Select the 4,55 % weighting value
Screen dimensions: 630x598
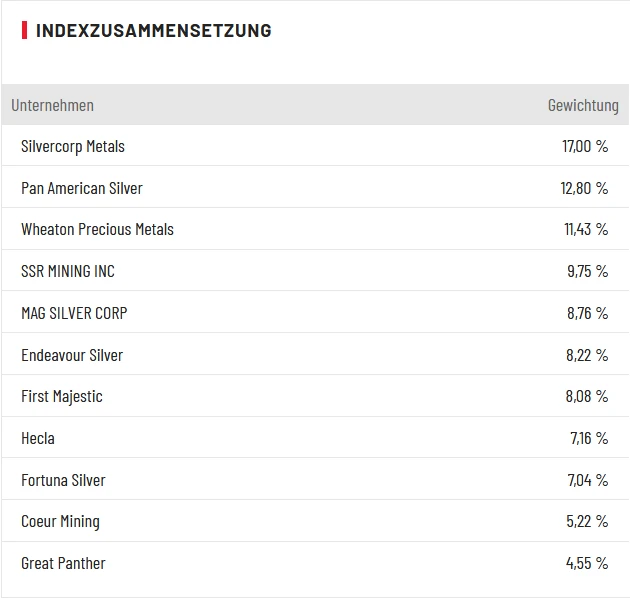point(586,563)
